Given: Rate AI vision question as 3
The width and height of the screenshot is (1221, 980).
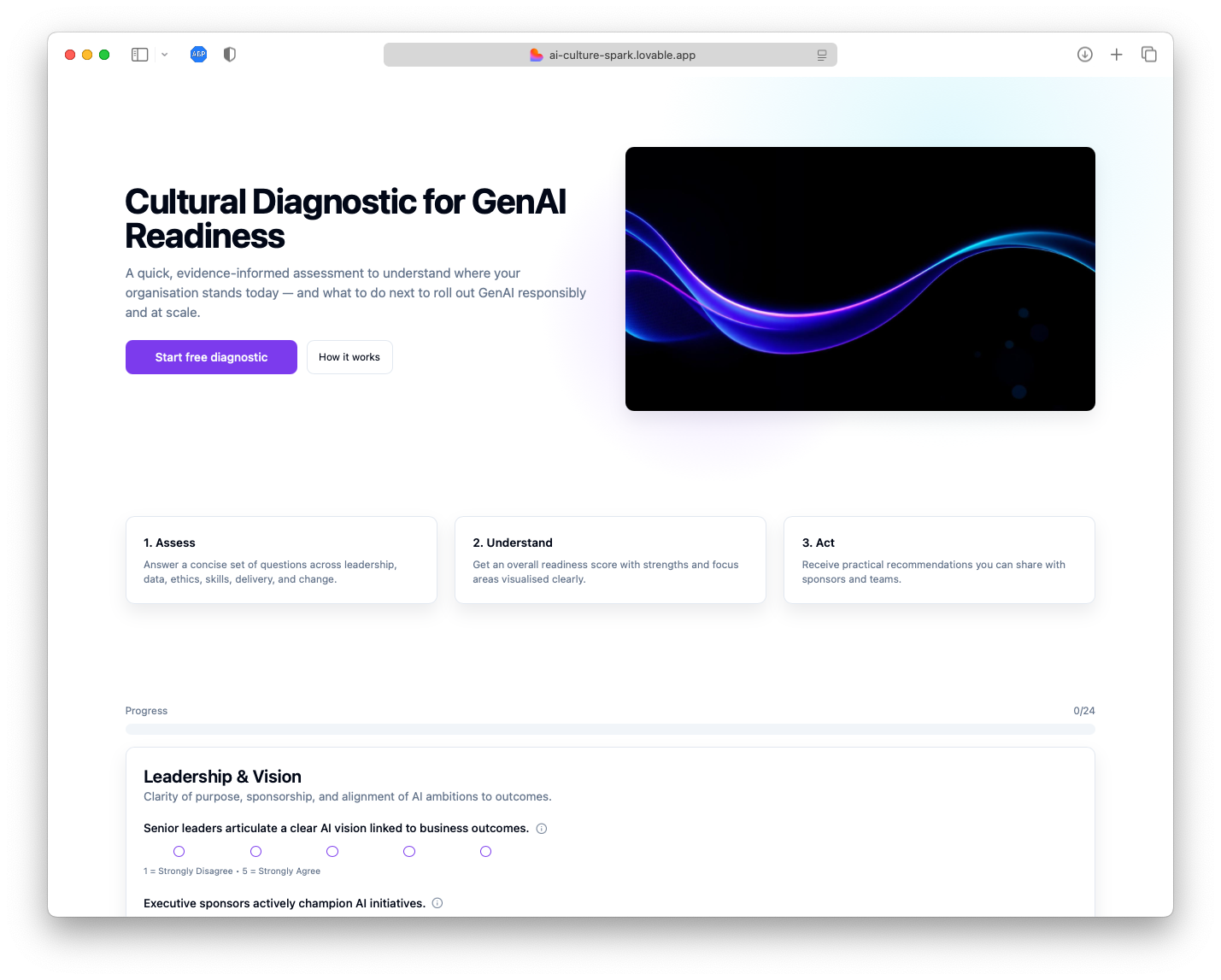Looking at the screenshot, I should click(332, 852).
